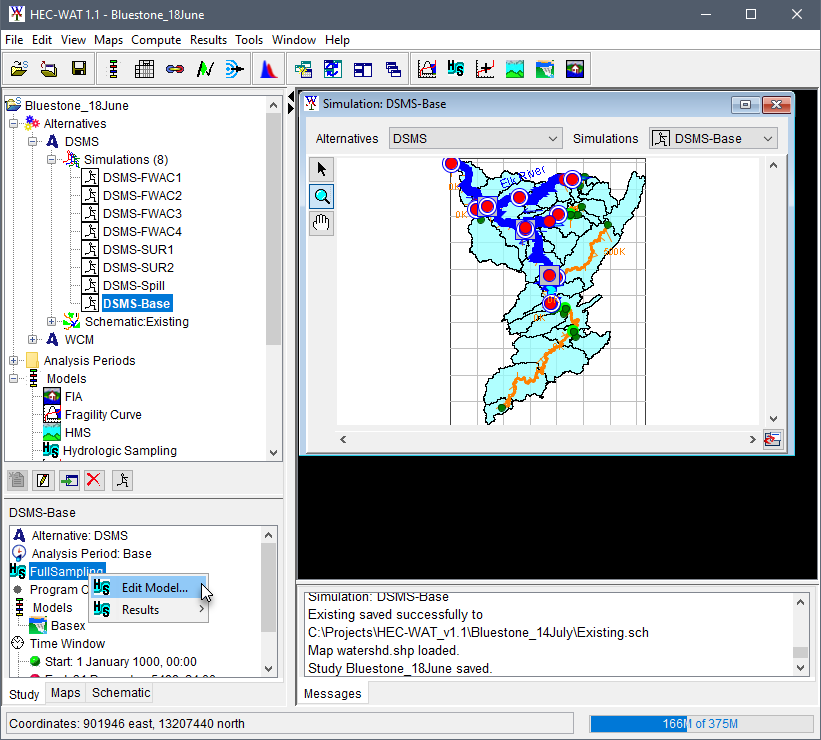Click the frequency curve histogram toolbar icon
The height and width of the screenshot is (740, 821).
(268, 69)
